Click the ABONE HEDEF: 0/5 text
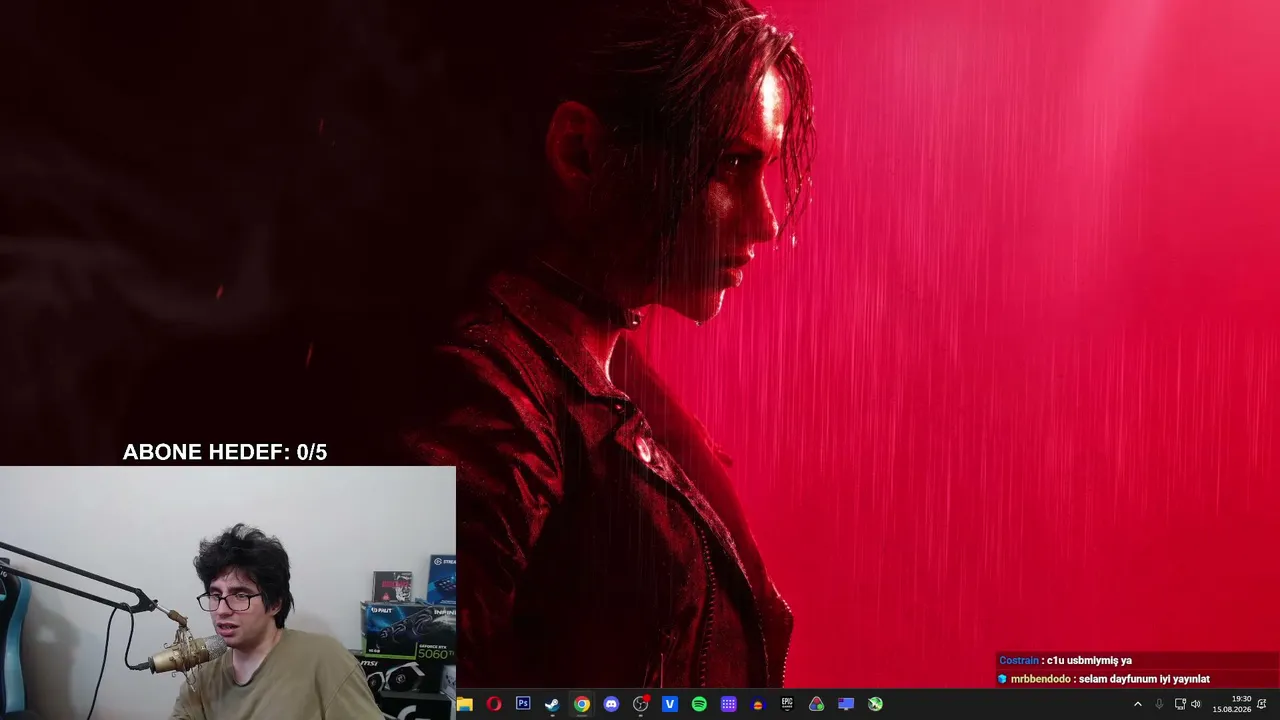 click(225, 452)
